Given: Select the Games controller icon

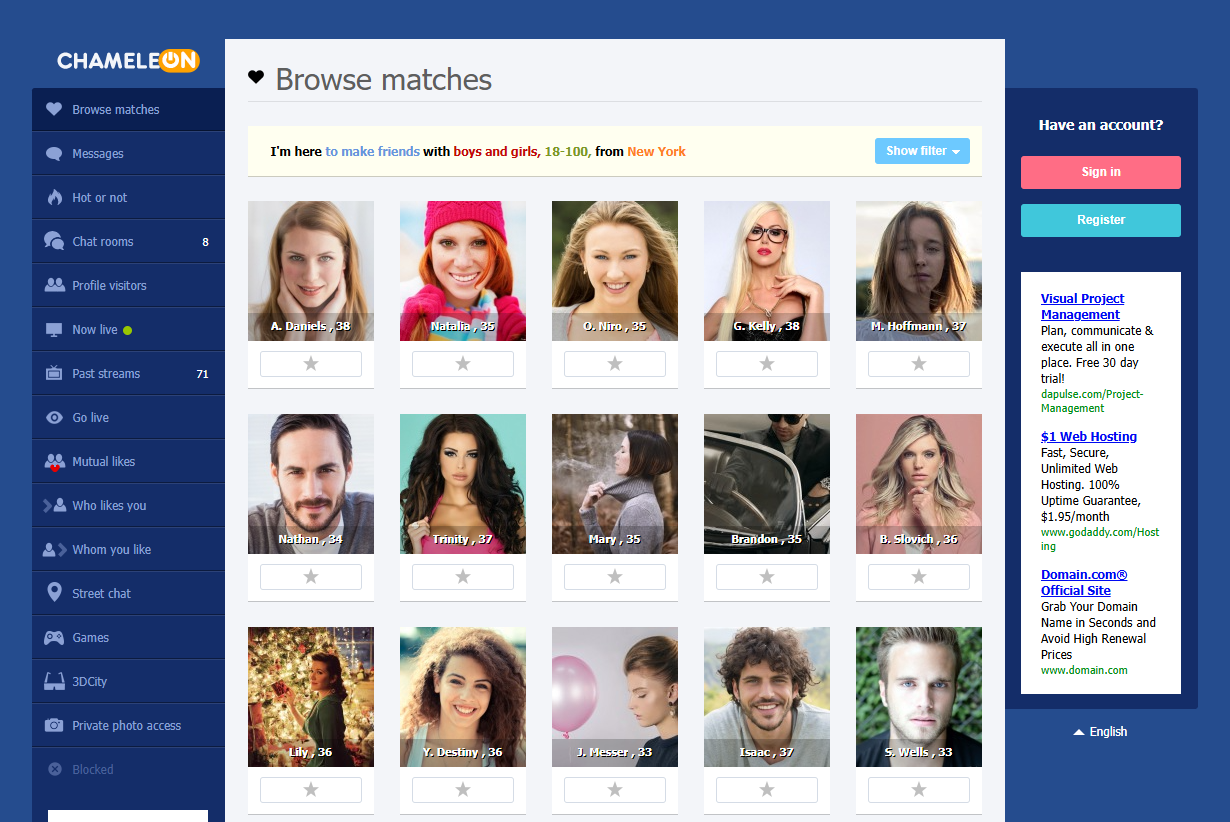Looking at the screenshot, I should (x=54, y=637).
